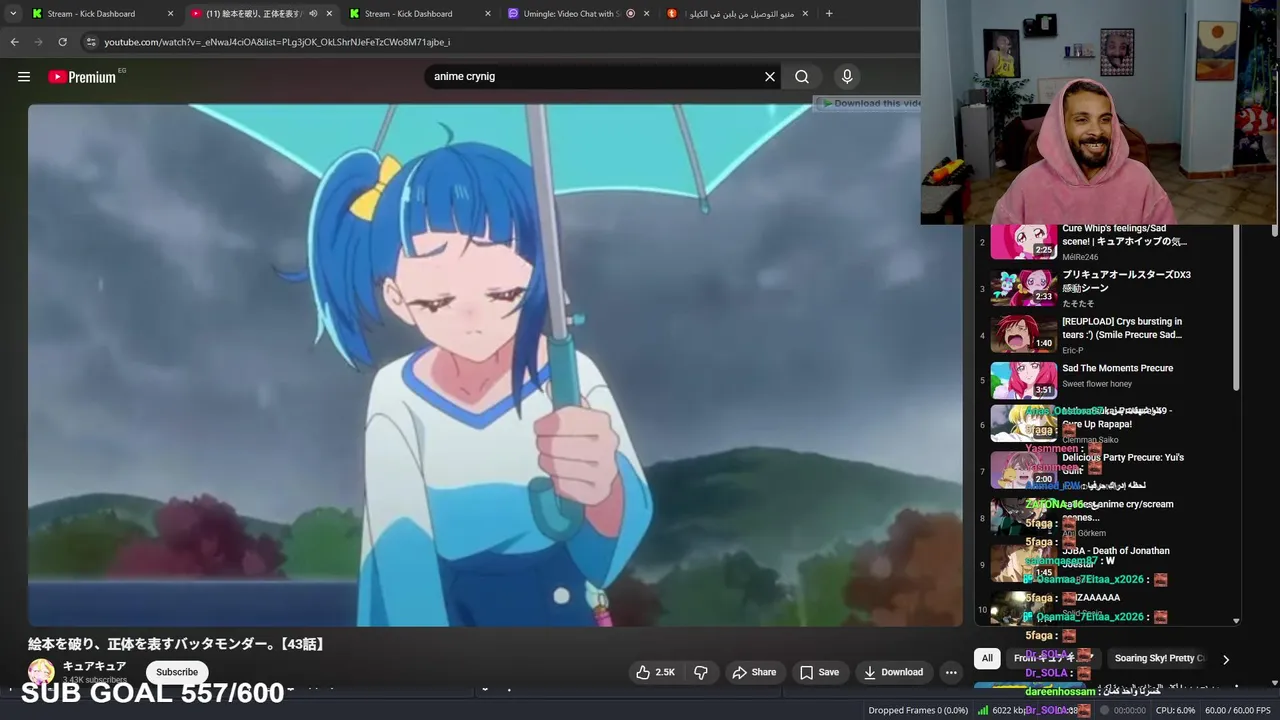This screenshot has width=1280, height=720.
Task: Open the tab search dropdown arrow
Action: click(12, 14)
